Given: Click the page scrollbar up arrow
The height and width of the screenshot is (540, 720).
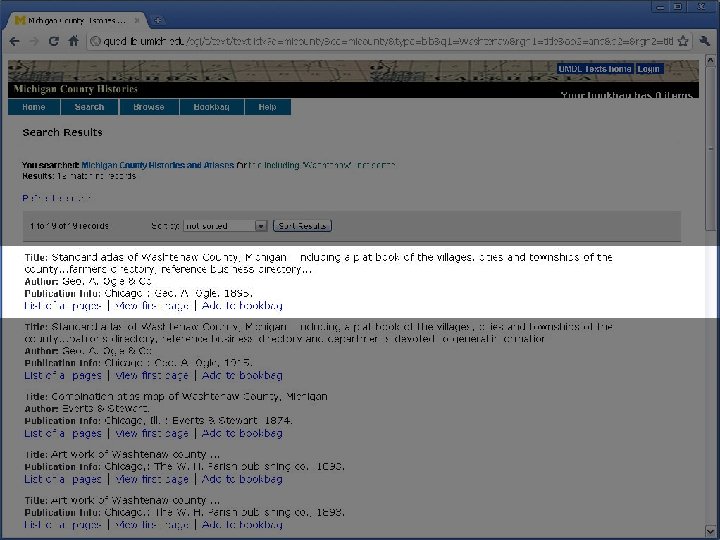Looking at the screenshot, I should [x=710, y=60].
